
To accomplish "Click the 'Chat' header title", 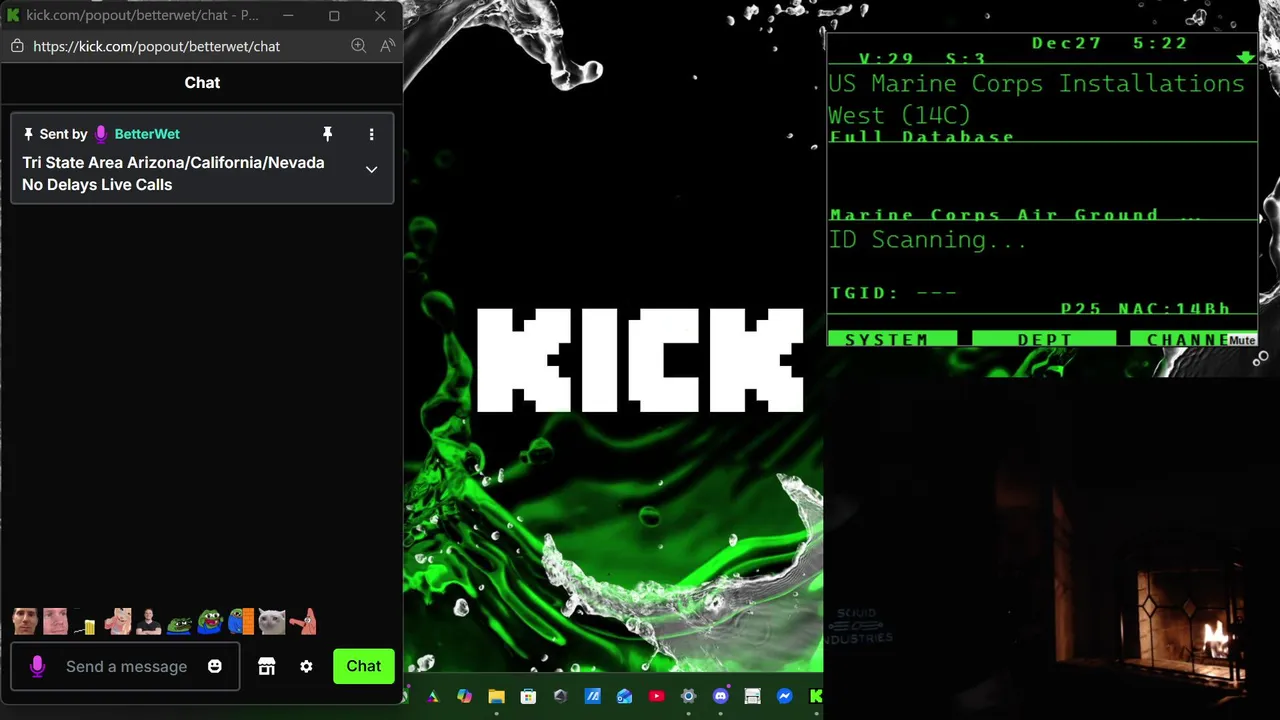I will [x=202, y=83].
